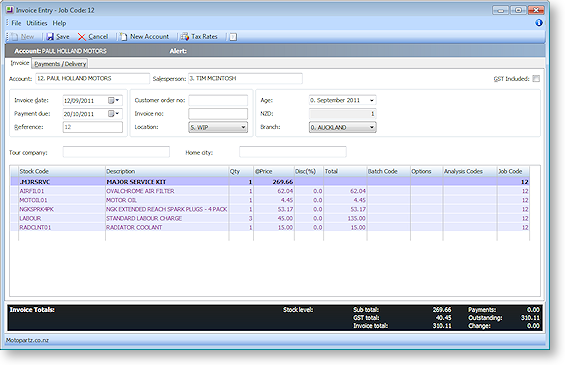Image resolution: width=565 pixels, height=365 pixels.
Task: Open the Invoice date calendar picker
Action: pyautogui.click(x=114, y=100)
